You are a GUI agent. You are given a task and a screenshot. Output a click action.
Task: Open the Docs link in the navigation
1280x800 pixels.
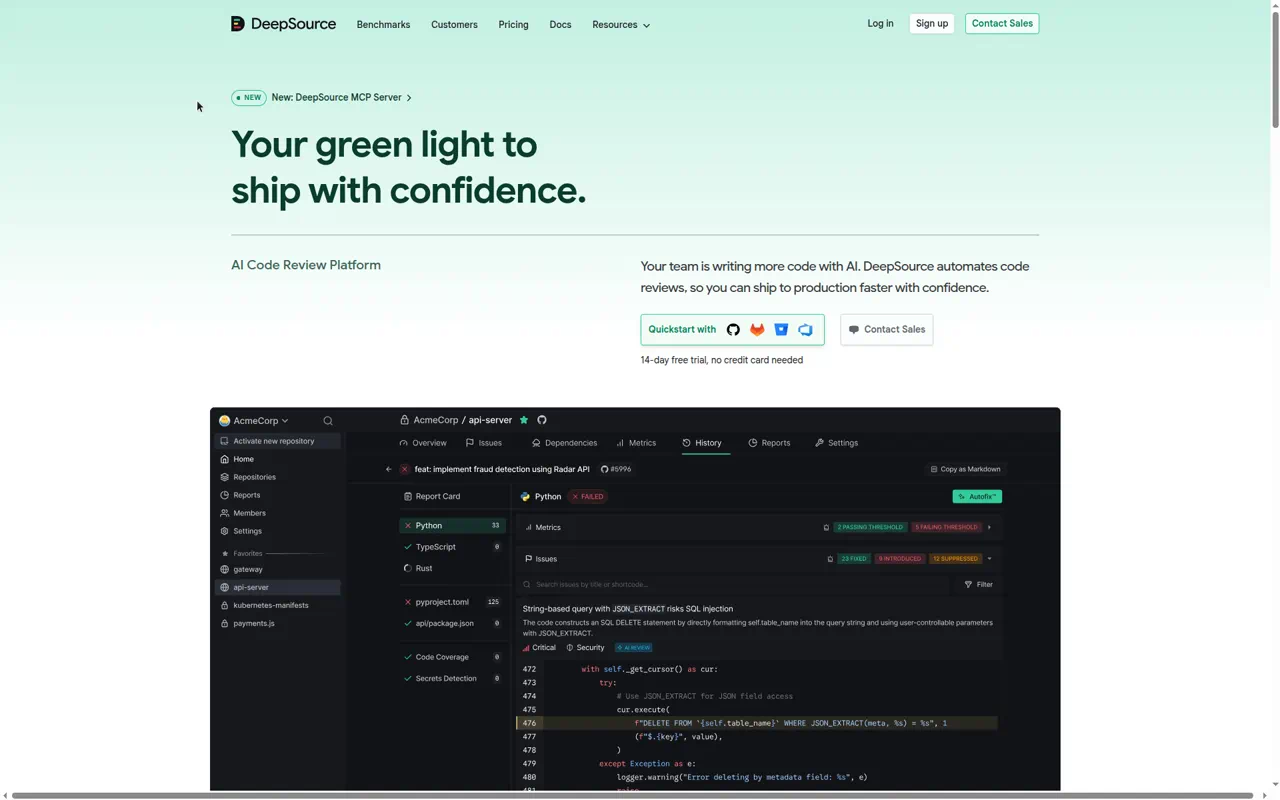click(560, 25)
